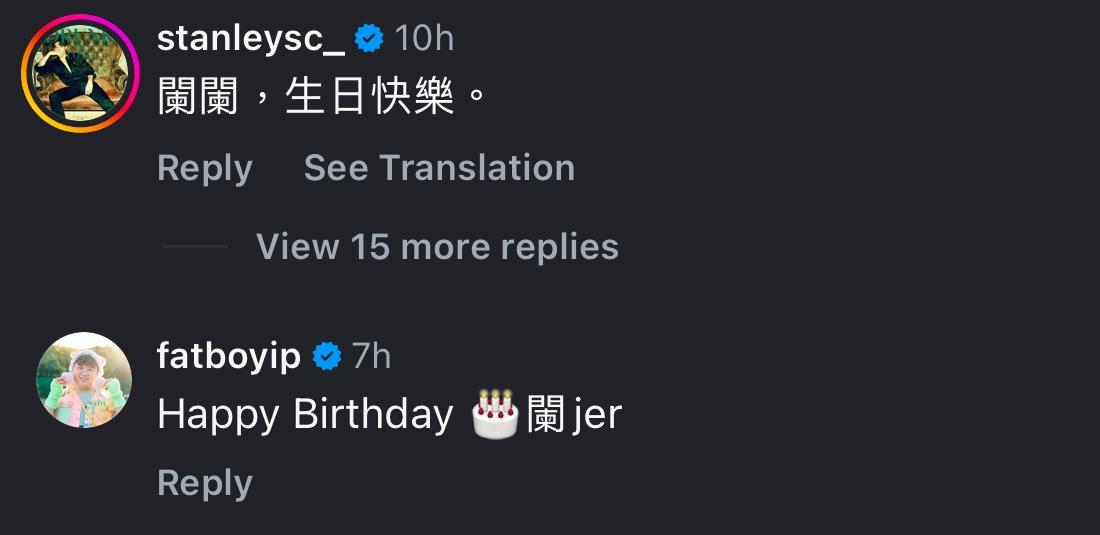Tap the verified badge beside stanleysc_
This screenshot has width=1100, height=535.
369,38
